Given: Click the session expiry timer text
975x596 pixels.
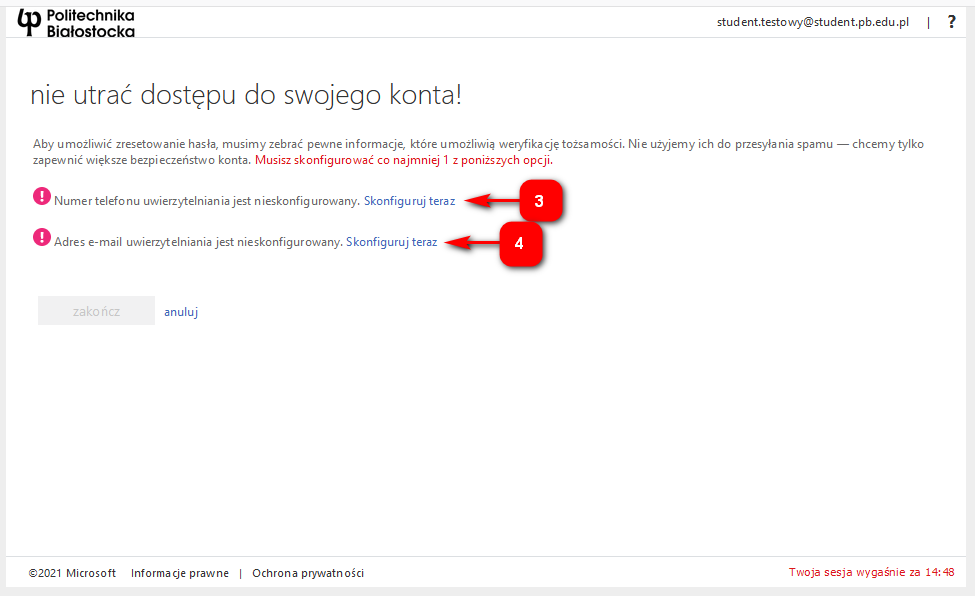Looking at the screenshot, I should point(871,572).
